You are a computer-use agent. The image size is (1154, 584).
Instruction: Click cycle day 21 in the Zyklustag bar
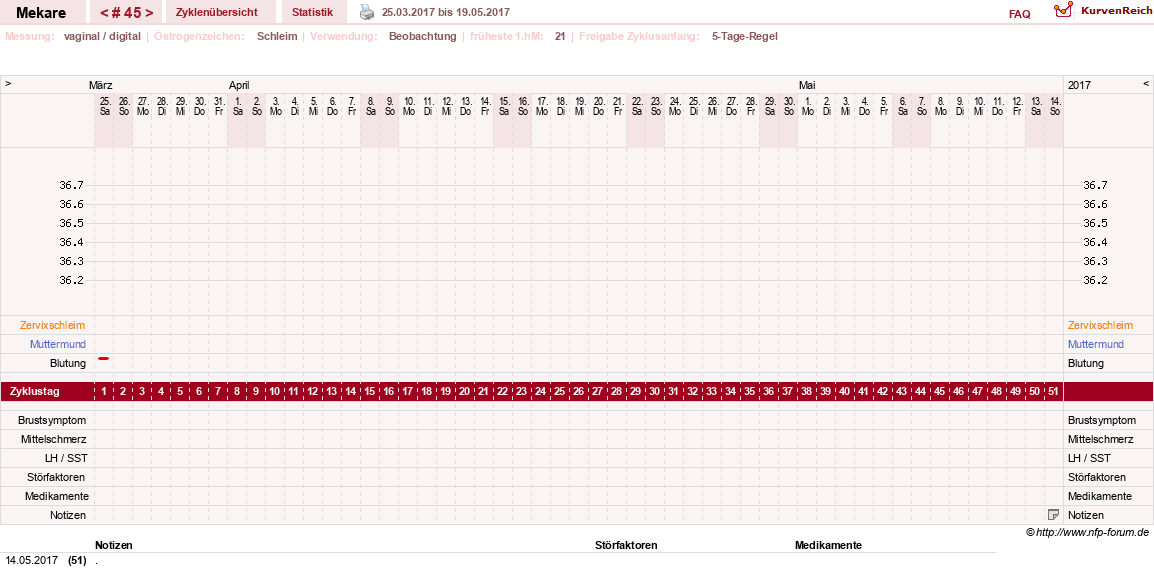pos(484,392)
